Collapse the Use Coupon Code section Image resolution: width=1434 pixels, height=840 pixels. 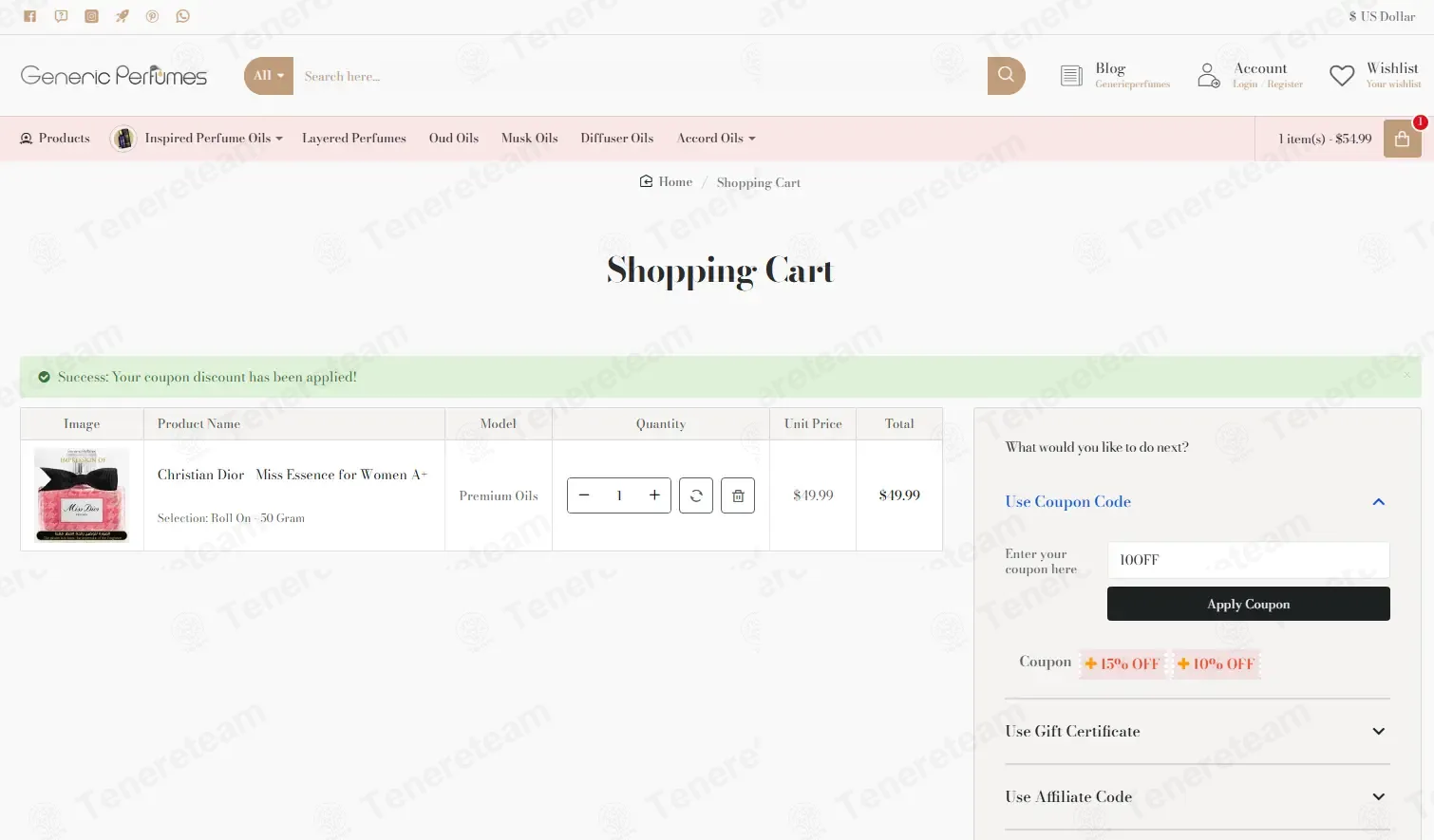click(x=1197, y=501)
